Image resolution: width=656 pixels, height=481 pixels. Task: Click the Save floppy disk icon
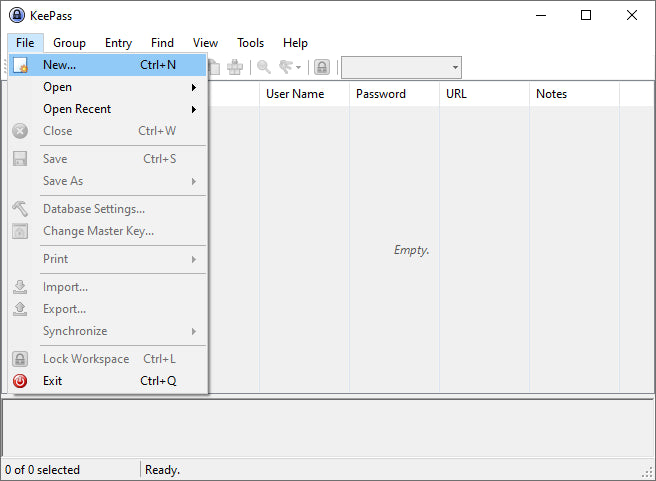[20, 159]
